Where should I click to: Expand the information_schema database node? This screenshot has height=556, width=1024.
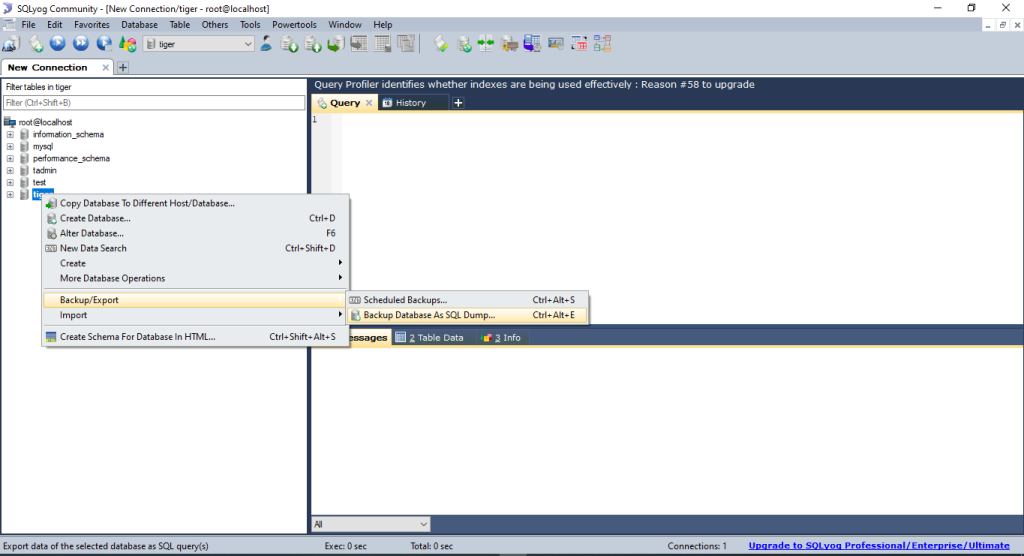pos(10,135)
